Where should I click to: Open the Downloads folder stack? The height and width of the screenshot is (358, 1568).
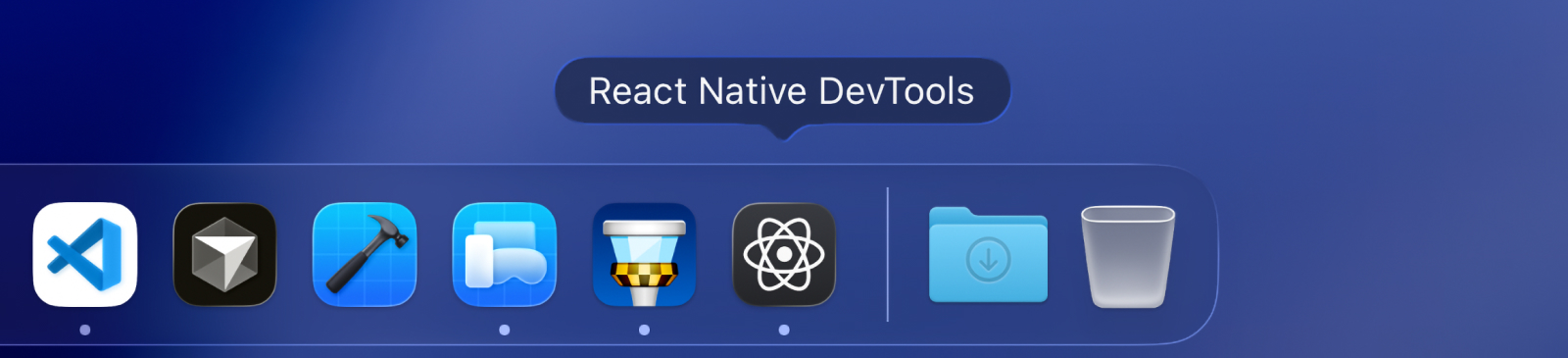[988, 255]
